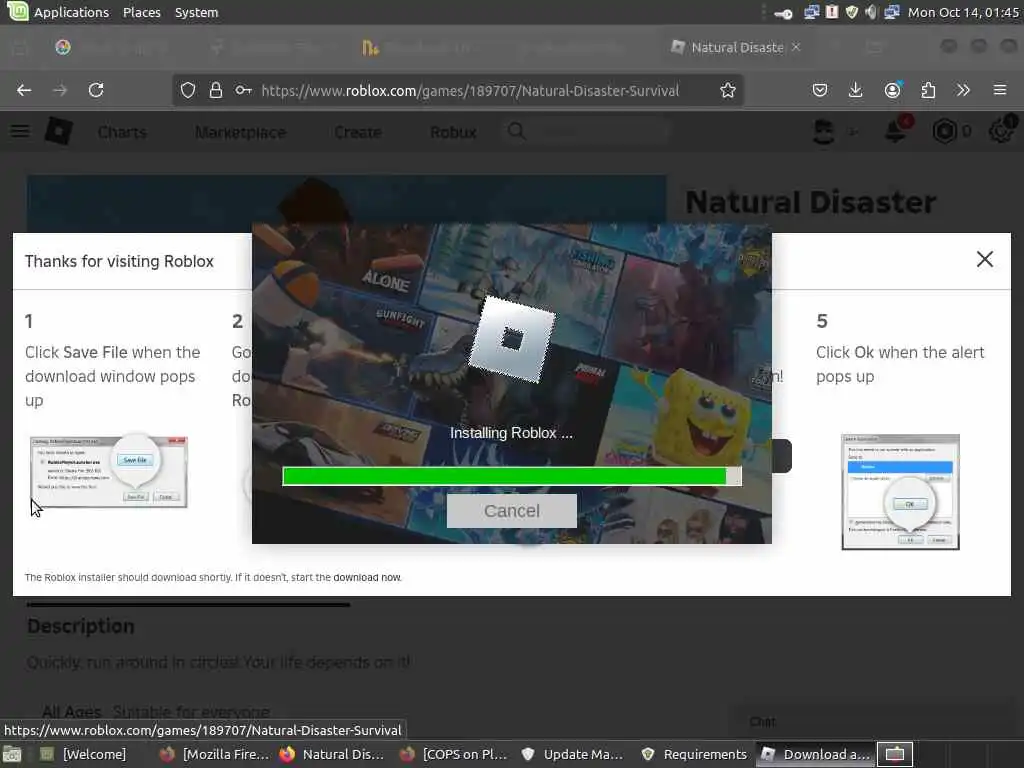This screenshot has width=1024, height=768.
Task: Close the Thanks for visiting Roblox dialog
Action: coord(984,259)
